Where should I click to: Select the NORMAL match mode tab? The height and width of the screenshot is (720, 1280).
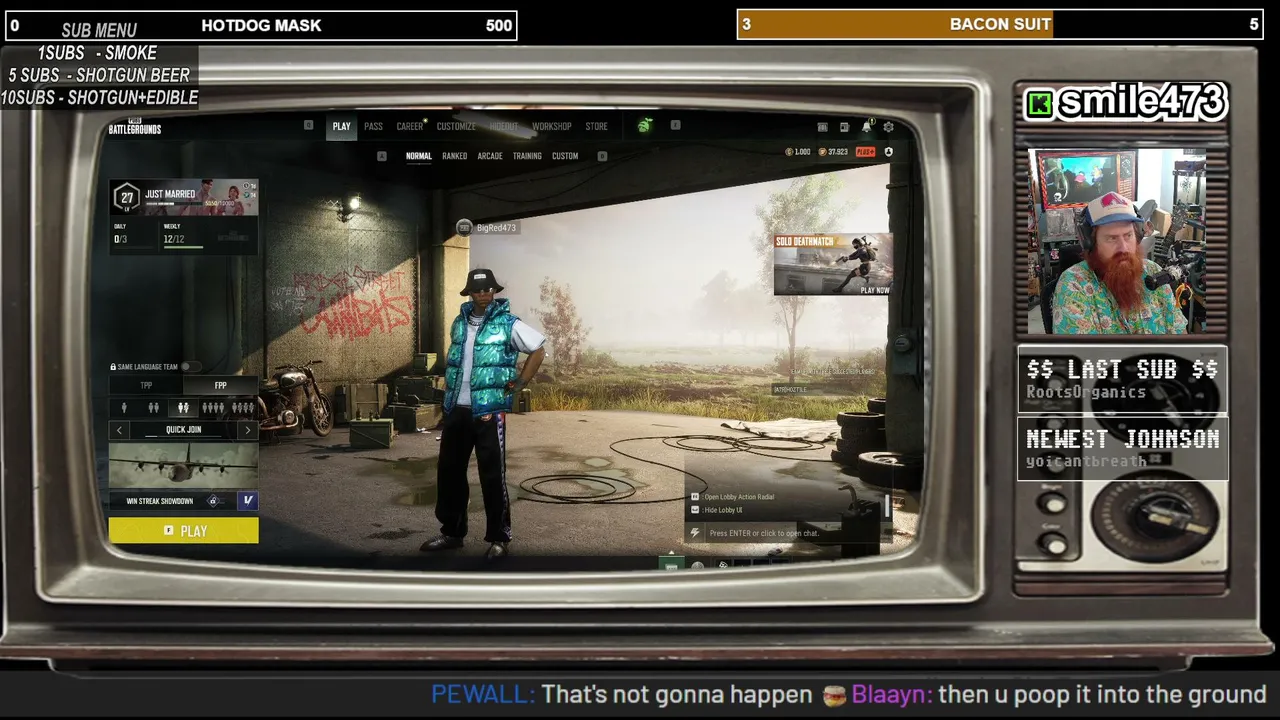419,156
